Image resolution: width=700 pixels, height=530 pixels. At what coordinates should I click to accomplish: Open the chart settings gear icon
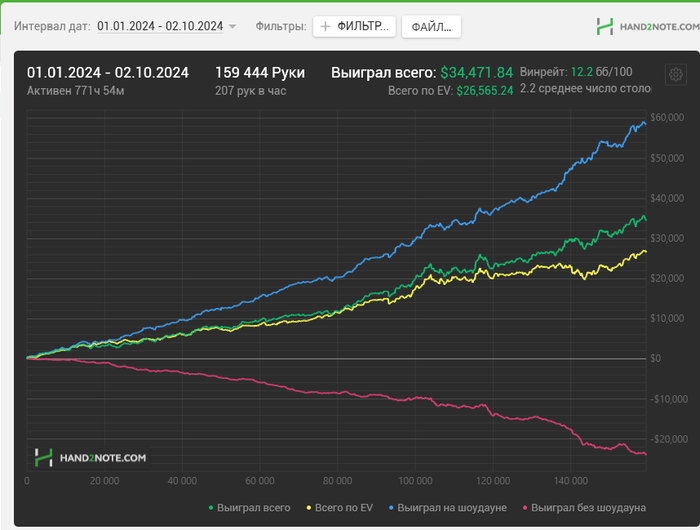pyautogui.click(x=675, y=75)
